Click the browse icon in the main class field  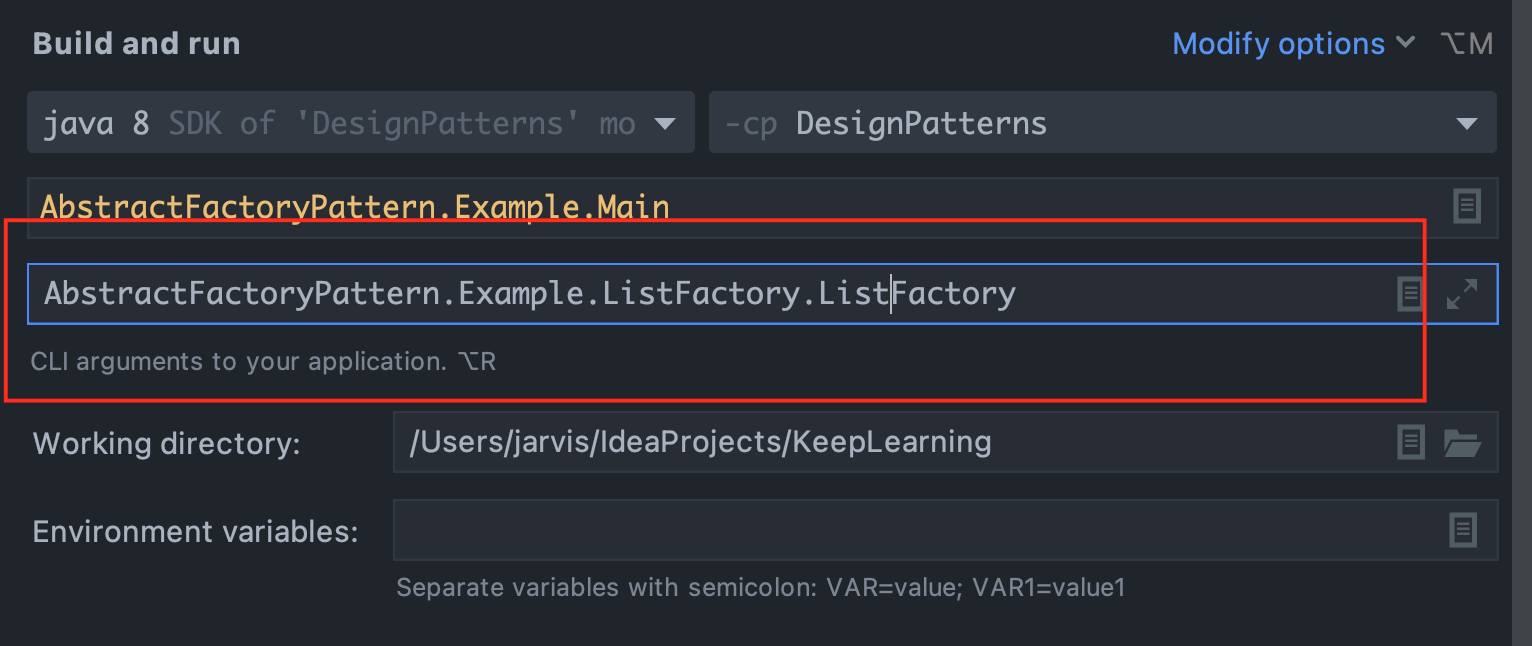click(x=1466, y=207)
